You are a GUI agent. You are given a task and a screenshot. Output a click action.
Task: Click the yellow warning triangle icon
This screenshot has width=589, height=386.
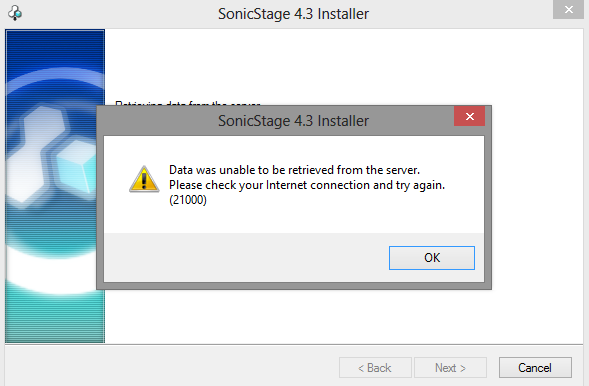tap(144, 179)
